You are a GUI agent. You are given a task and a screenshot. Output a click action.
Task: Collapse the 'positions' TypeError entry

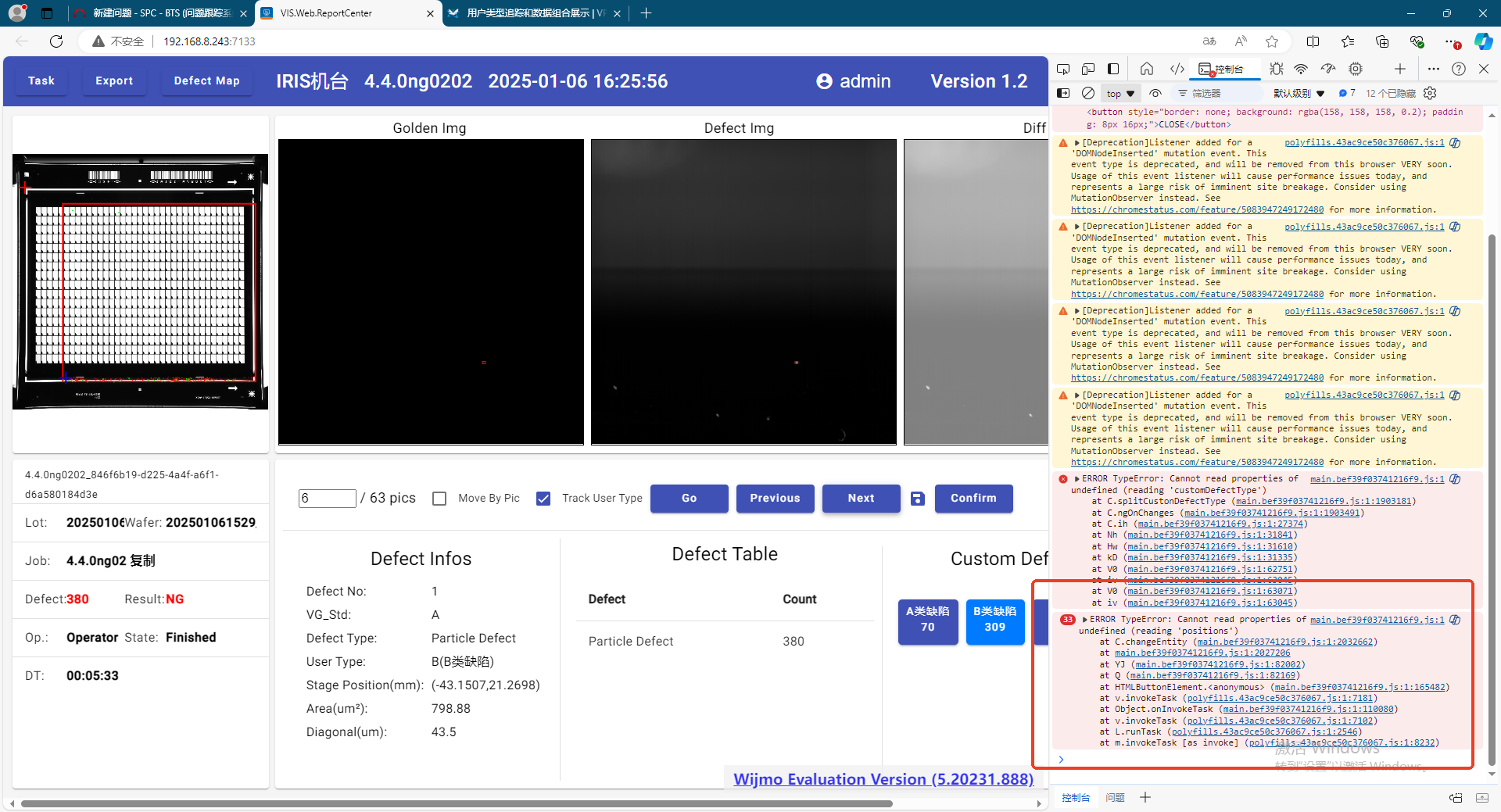coord(1085,620)
